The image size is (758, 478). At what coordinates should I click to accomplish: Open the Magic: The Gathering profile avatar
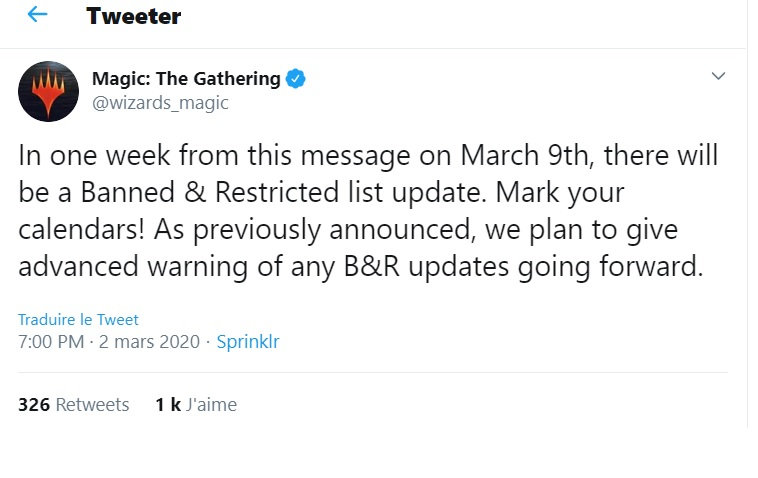48,91
